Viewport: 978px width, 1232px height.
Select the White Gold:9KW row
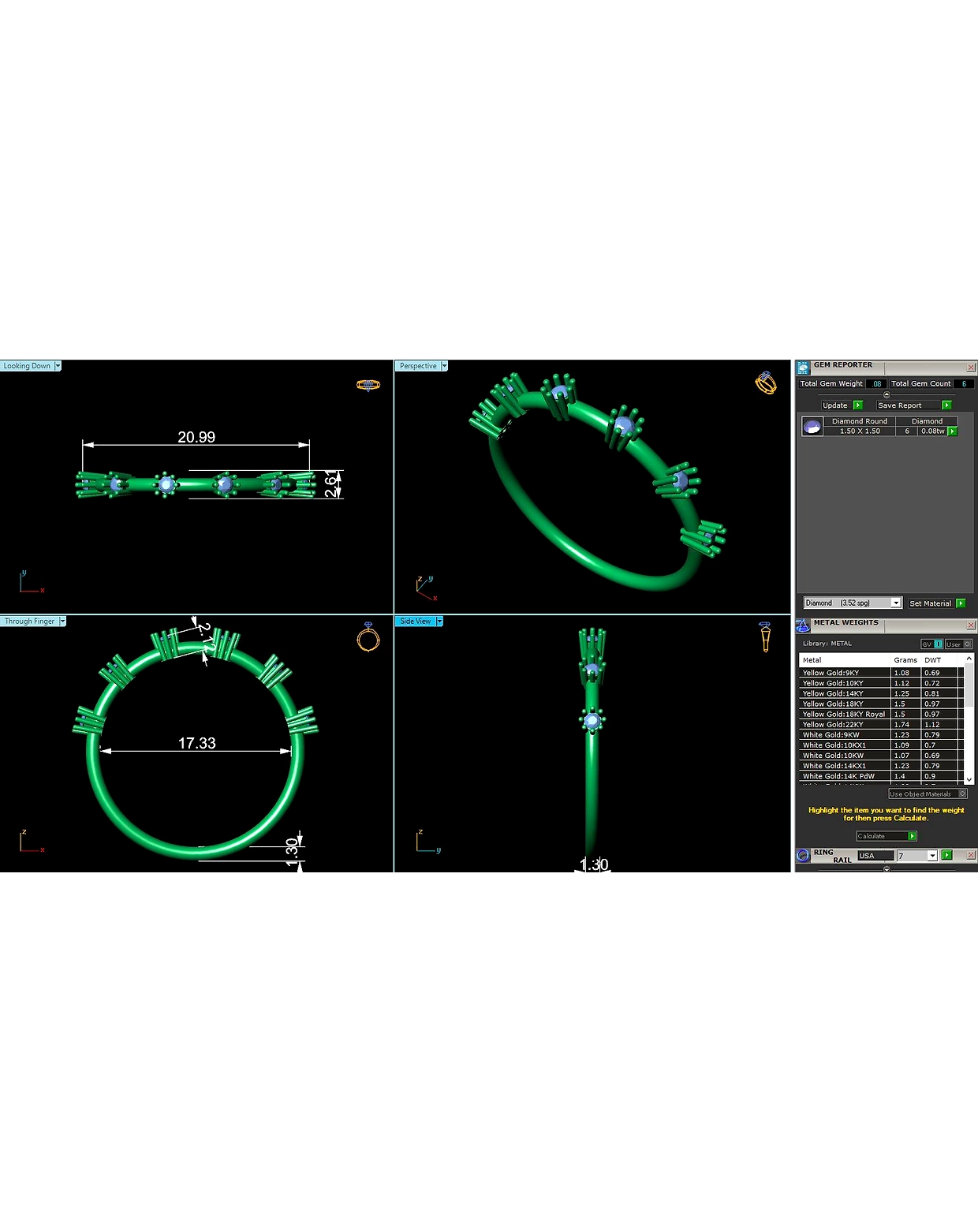pos(881,734)
